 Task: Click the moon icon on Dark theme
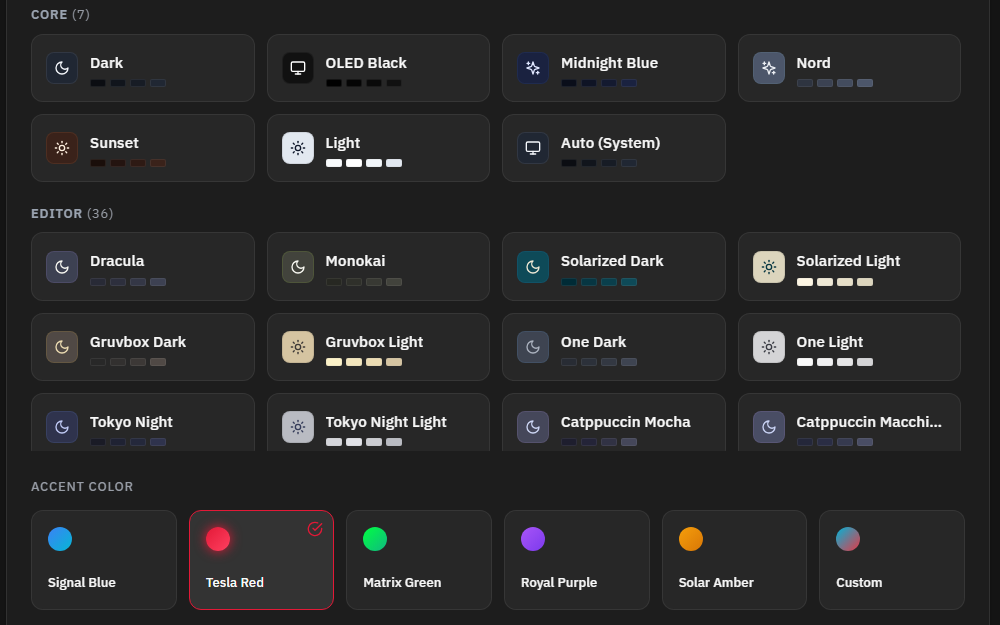[62, 68]
